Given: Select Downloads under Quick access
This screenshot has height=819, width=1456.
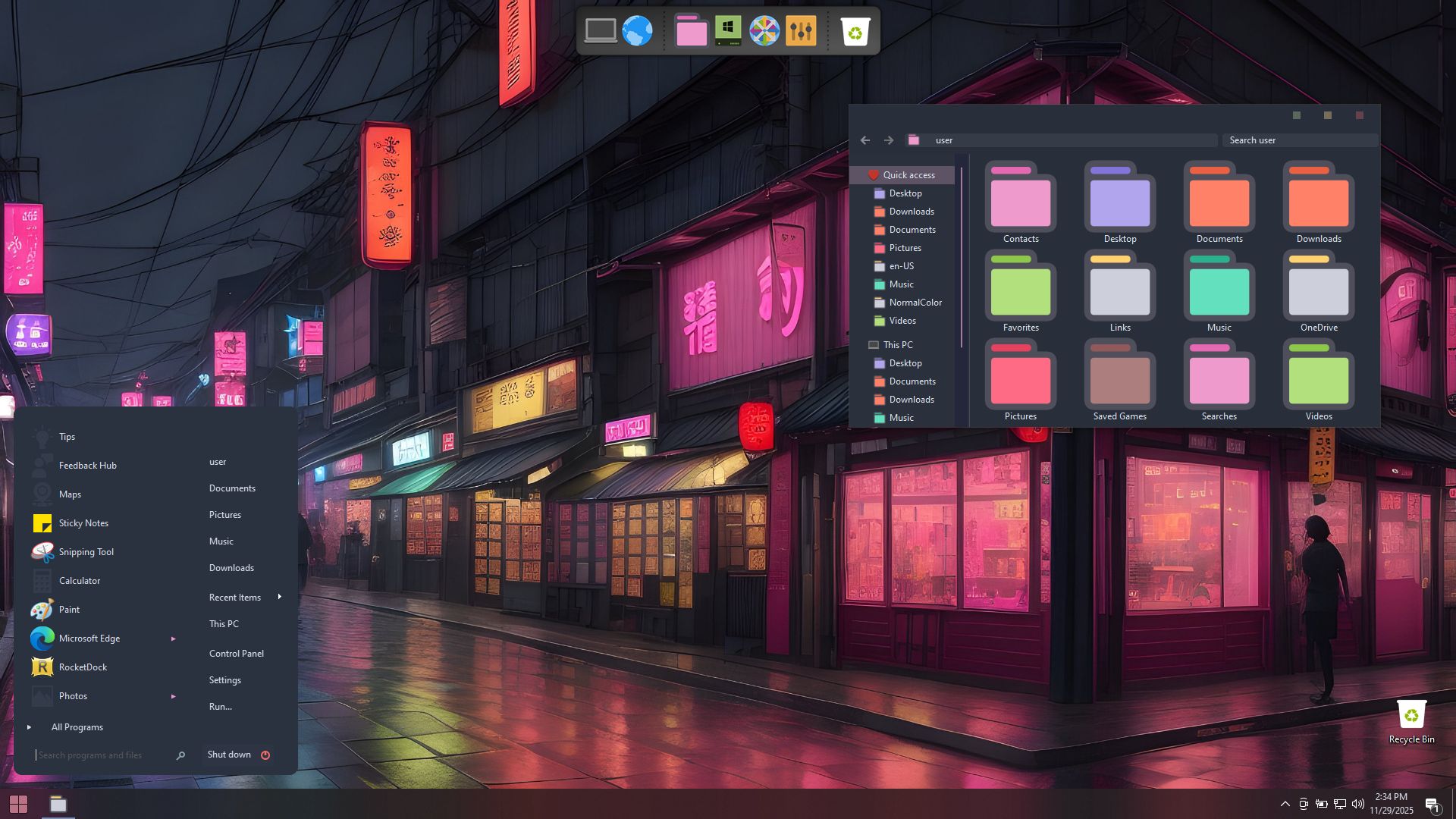Looking at the screenshot, I should [x=911, y=212].
